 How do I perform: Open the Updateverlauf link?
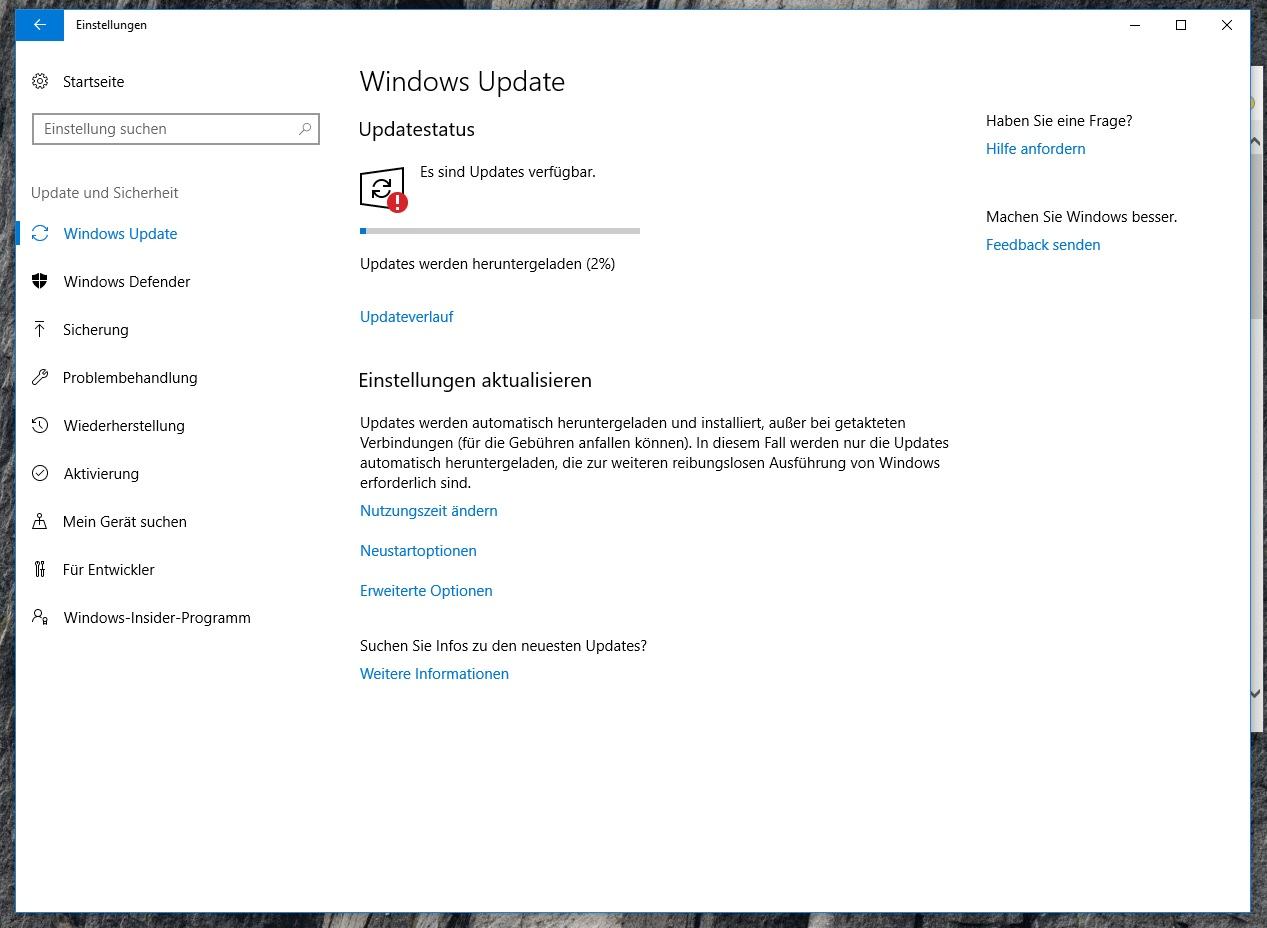pyautogui.click(x=406, y=317)
